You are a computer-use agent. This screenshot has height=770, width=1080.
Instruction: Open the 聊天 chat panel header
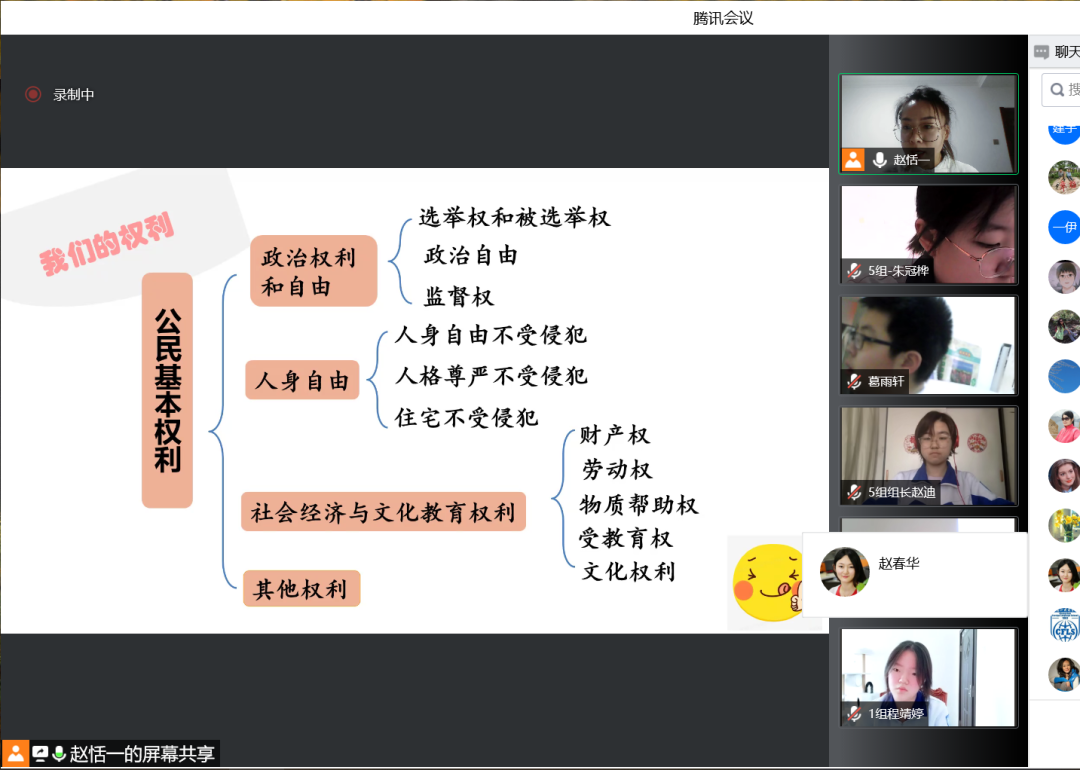click(x=1055, y=52)
